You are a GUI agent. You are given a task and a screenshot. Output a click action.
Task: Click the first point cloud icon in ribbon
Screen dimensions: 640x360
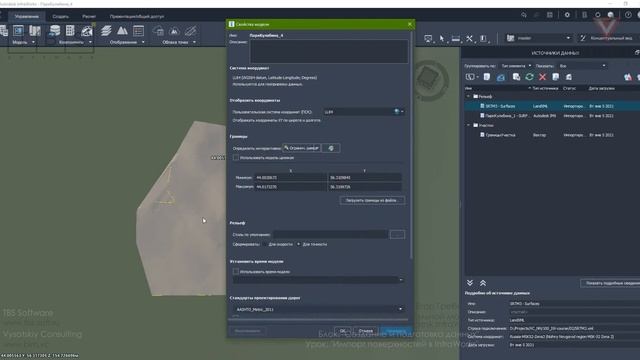pos(158,31)
